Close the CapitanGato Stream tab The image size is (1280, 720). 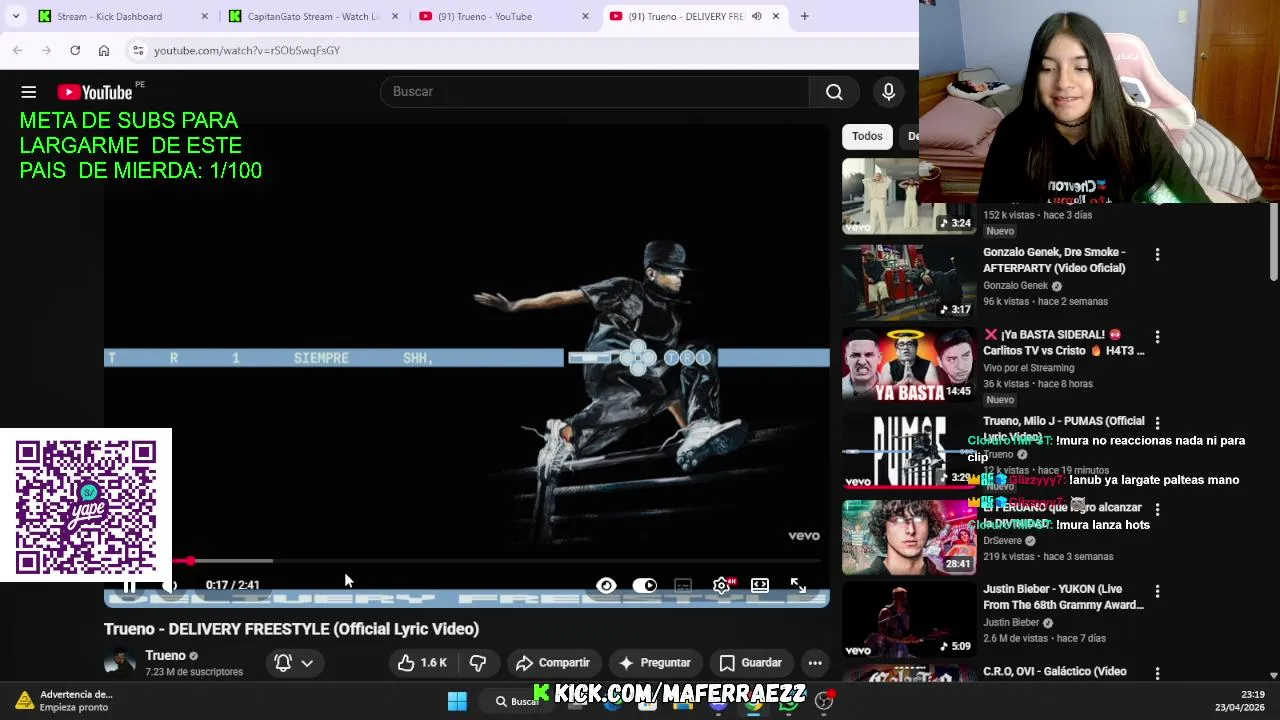click(395, 16)
